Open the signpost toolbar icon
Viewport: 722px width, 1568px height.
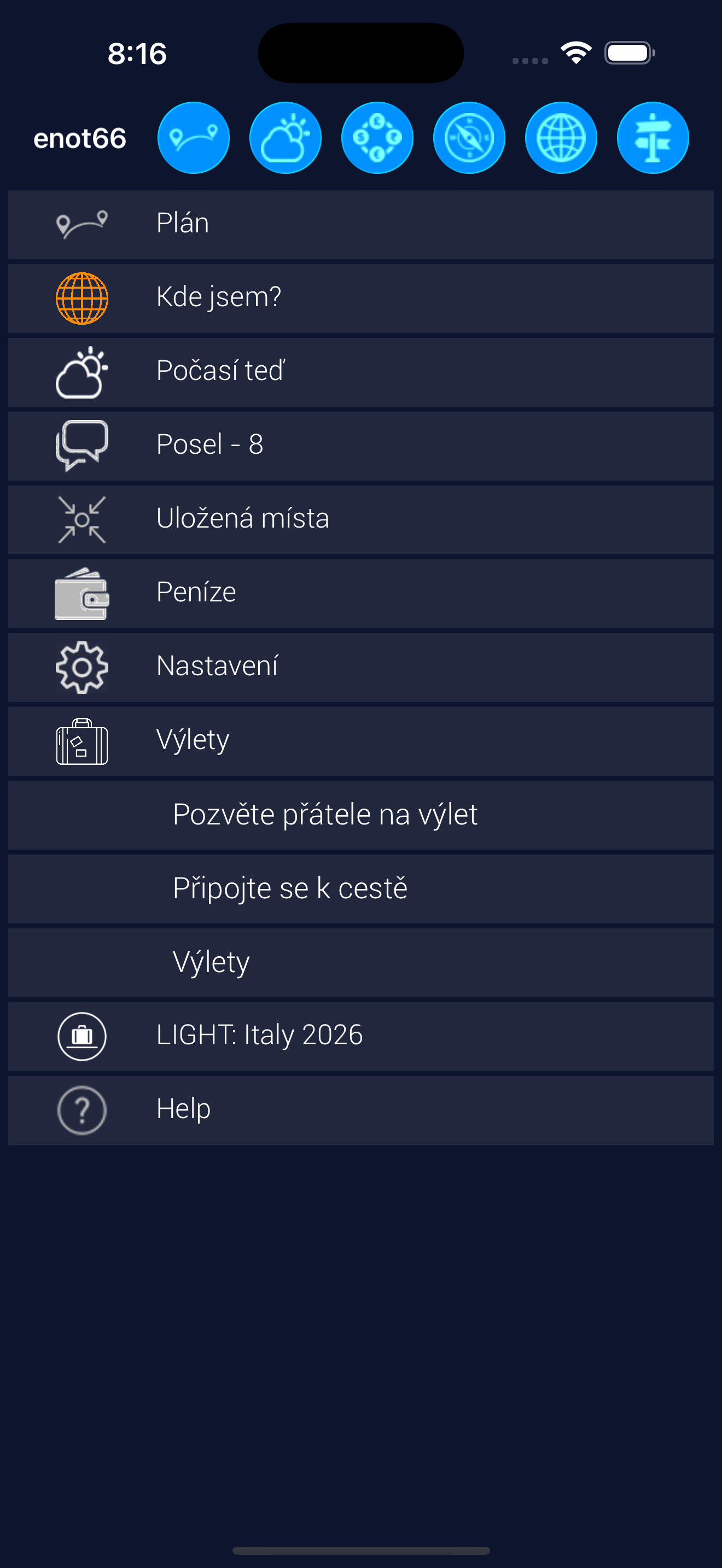pyautogui.click(x=653, y=138)
